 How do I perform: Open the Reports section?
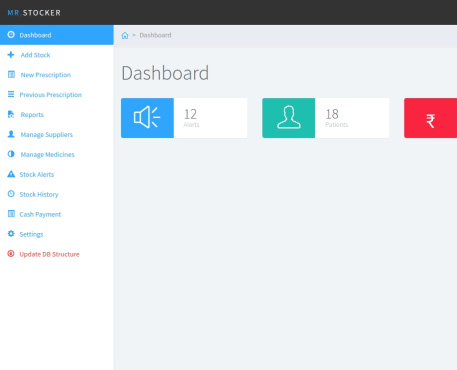(57, 115)
